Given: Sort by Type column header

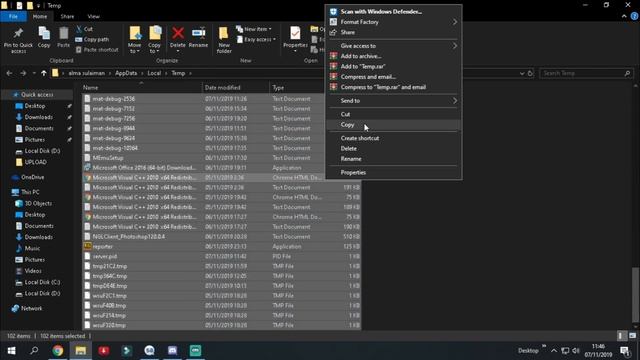Looking at the screenshot, I should (x=297, y=87).
